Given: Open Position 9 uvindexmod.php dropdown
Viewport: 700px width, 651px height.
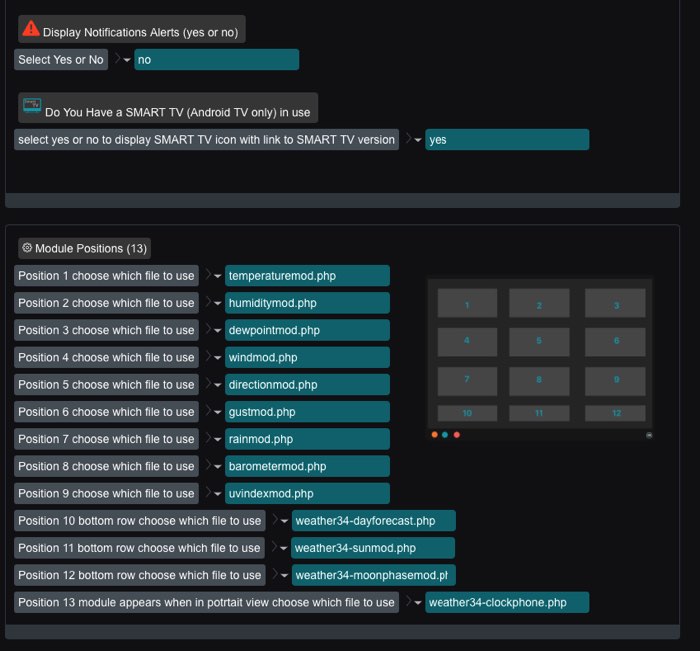Looking at the screenshot, I should point(307,494).
